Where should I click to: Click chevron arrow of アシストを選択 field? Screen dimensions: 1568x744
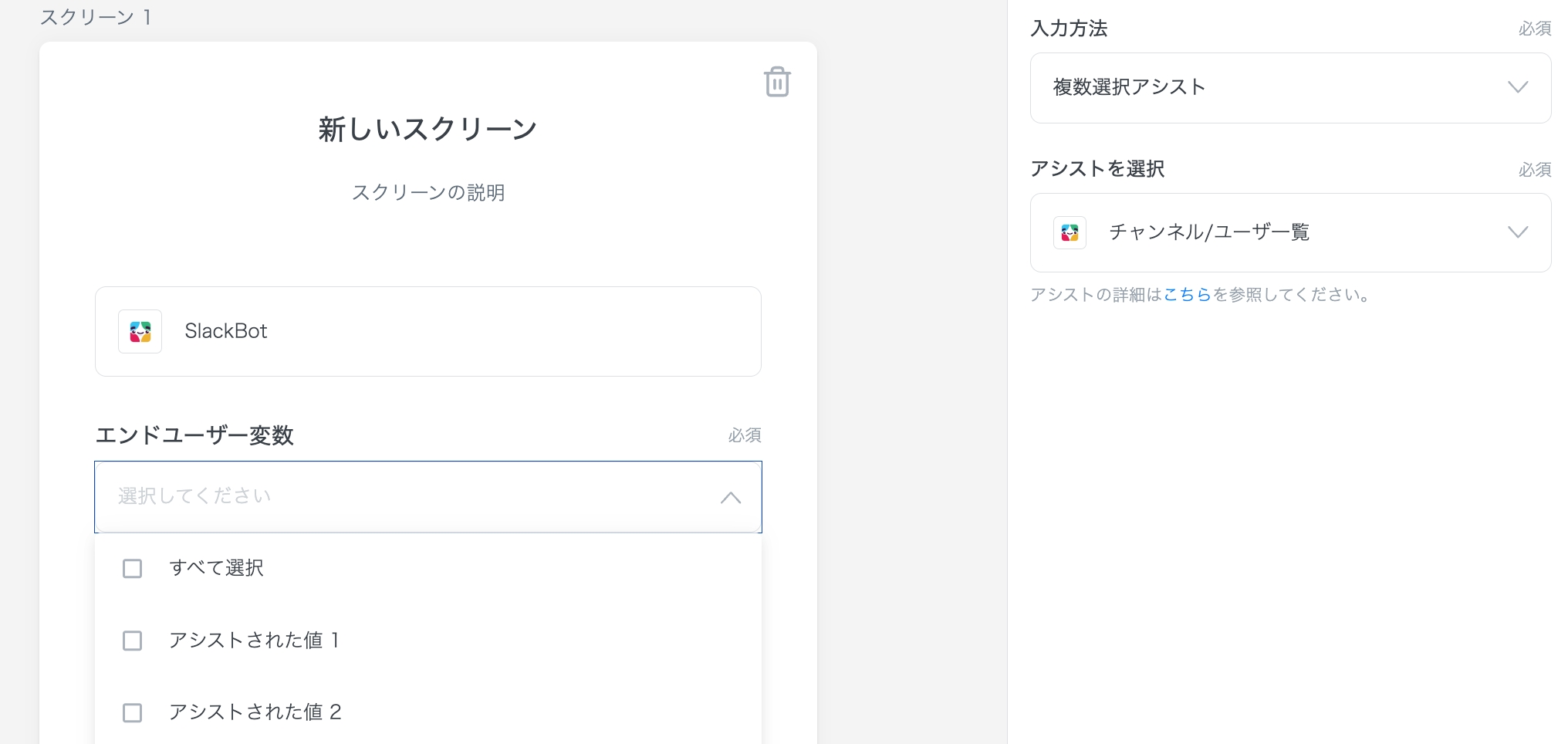pyautogui.click(x=1517, y=232)
